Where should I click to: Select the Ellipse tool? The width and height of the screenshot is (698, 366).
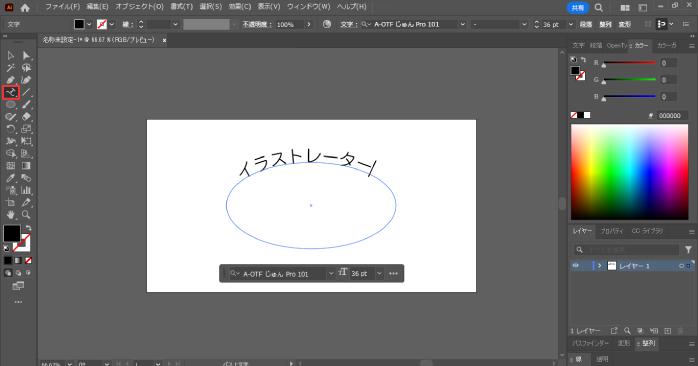tap(11, 105)
